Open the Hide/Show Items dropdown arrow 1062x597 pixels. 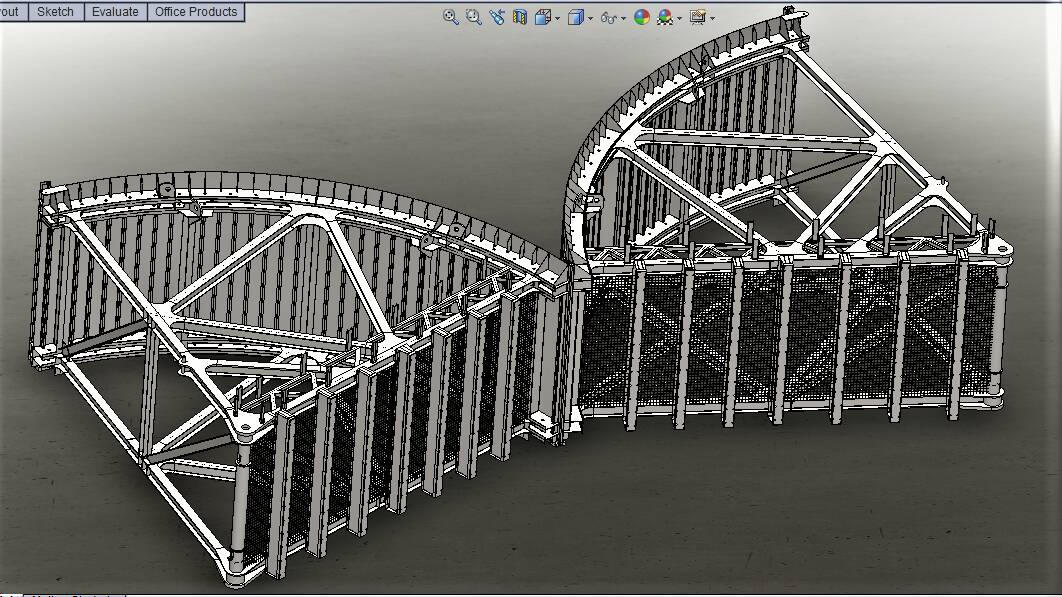coord(624,18)
